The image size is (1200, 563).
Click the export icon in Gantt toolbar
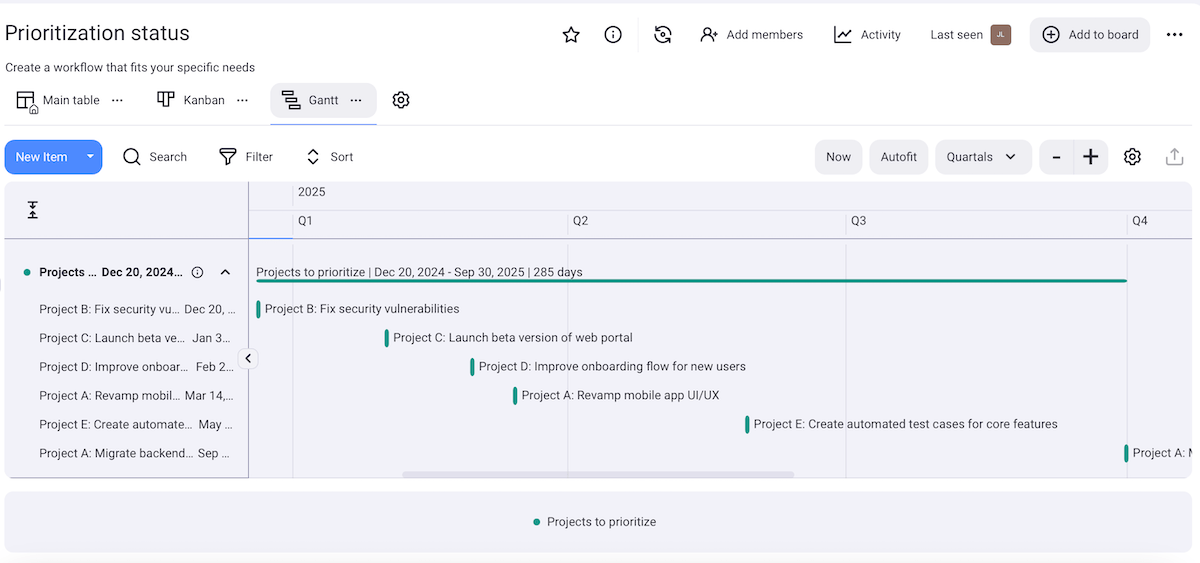[1174, 157]
